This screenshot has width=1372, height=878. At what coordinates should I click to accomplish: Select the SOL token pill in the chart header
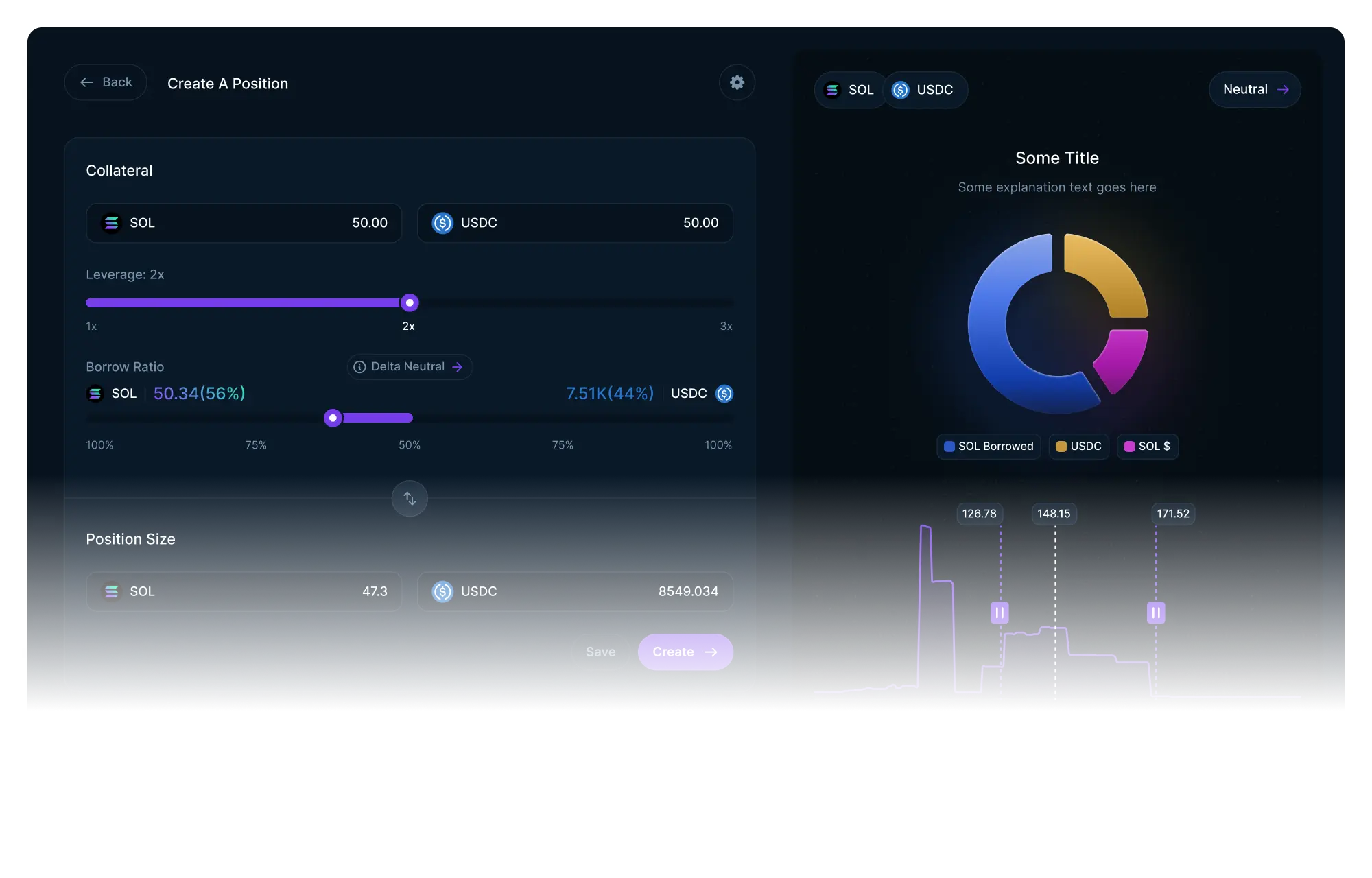pyautogui.click(x=850, y=90)
